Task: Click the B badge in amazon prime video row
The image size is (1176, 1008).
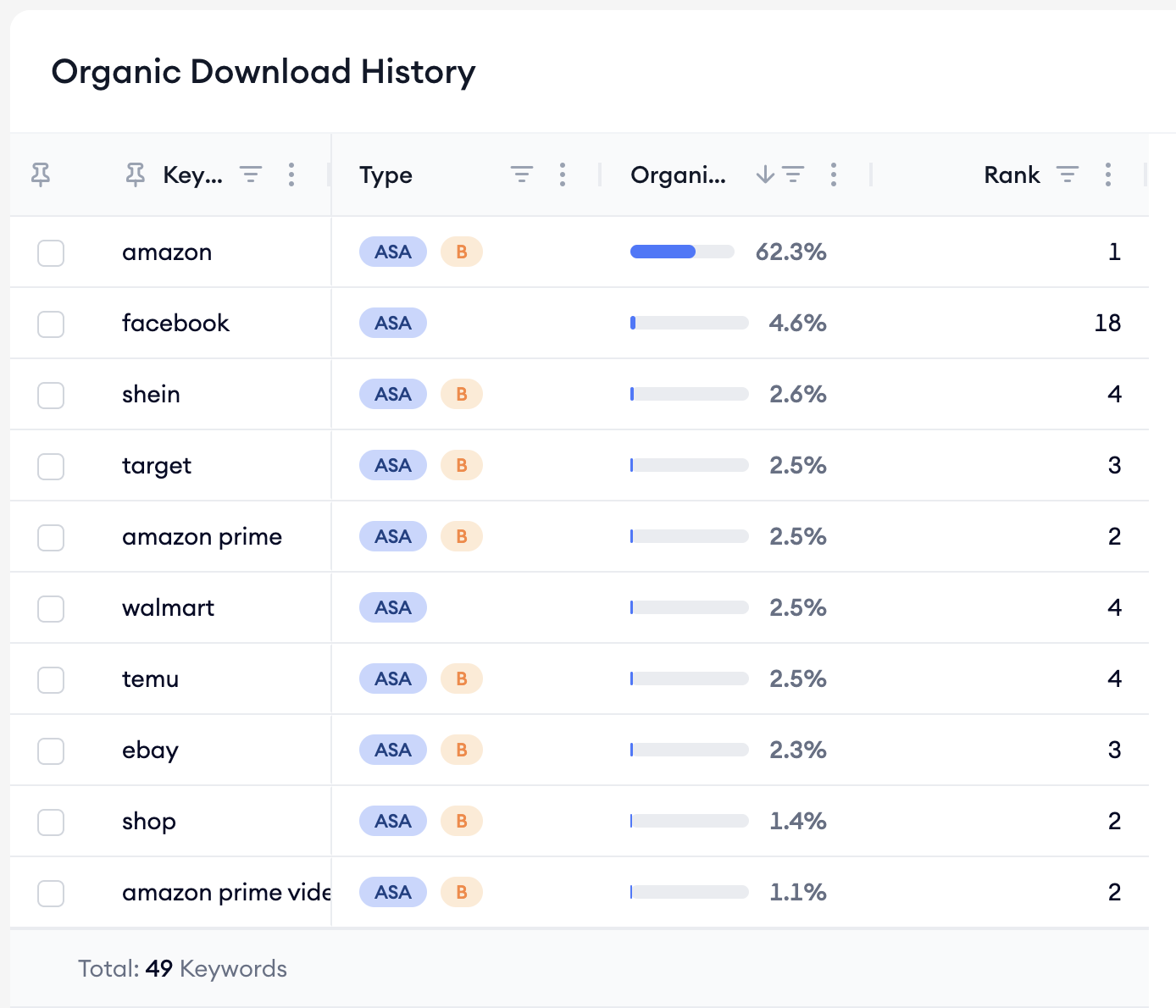Action: coord(462,892)
